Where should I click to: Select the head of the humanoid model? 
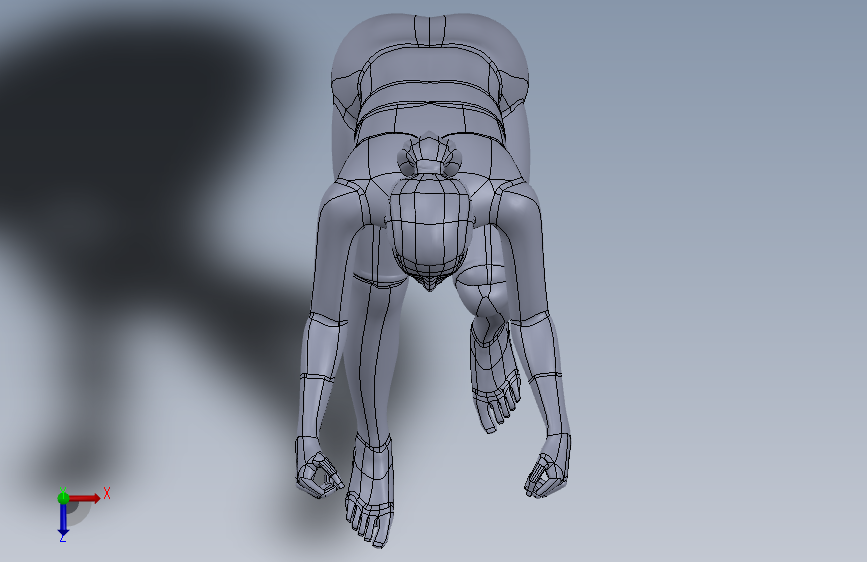430,232
